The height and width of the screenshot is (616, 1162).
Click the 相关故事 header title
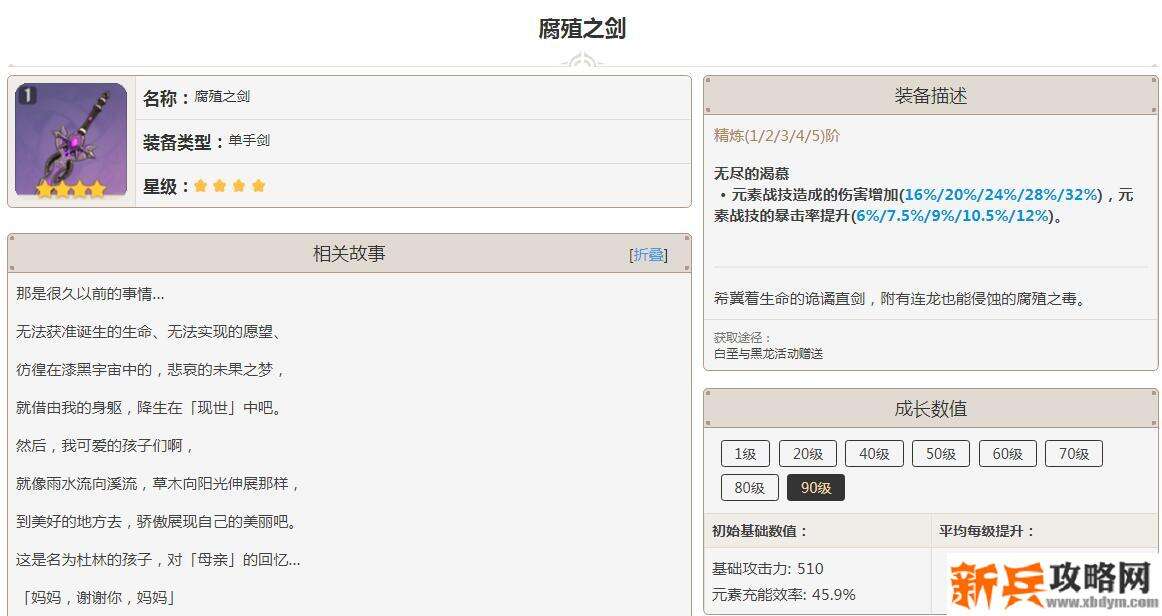pos(349,254)
